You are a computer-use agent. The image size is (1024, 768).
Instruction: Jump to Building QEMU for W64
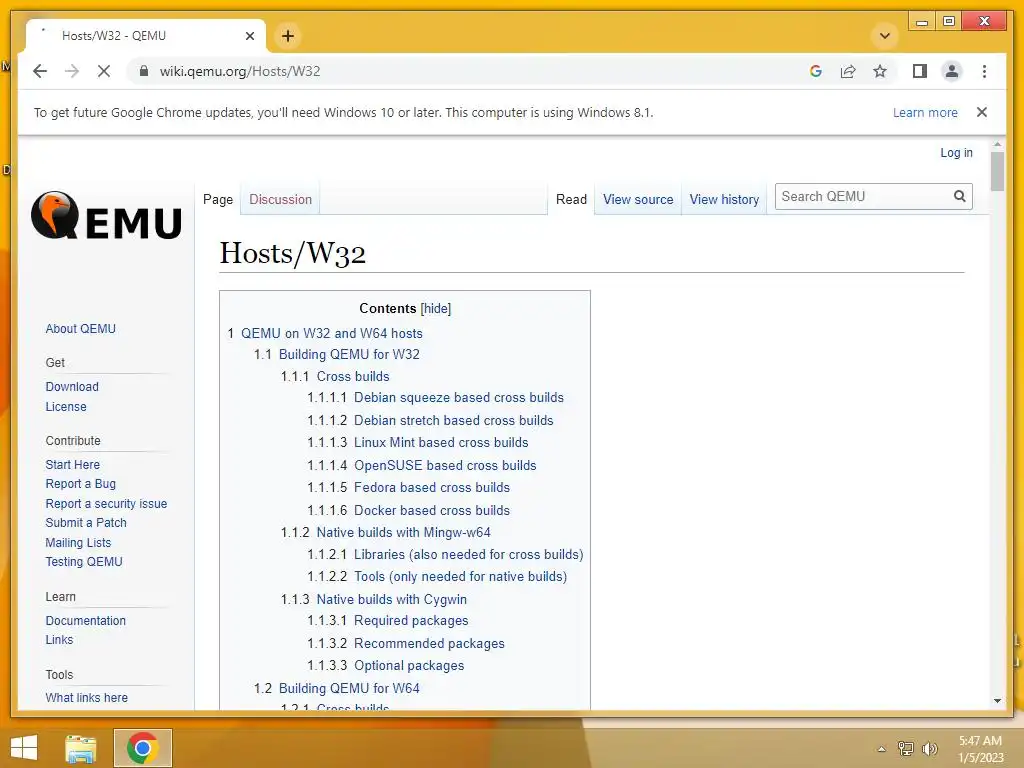coord(349,688)
